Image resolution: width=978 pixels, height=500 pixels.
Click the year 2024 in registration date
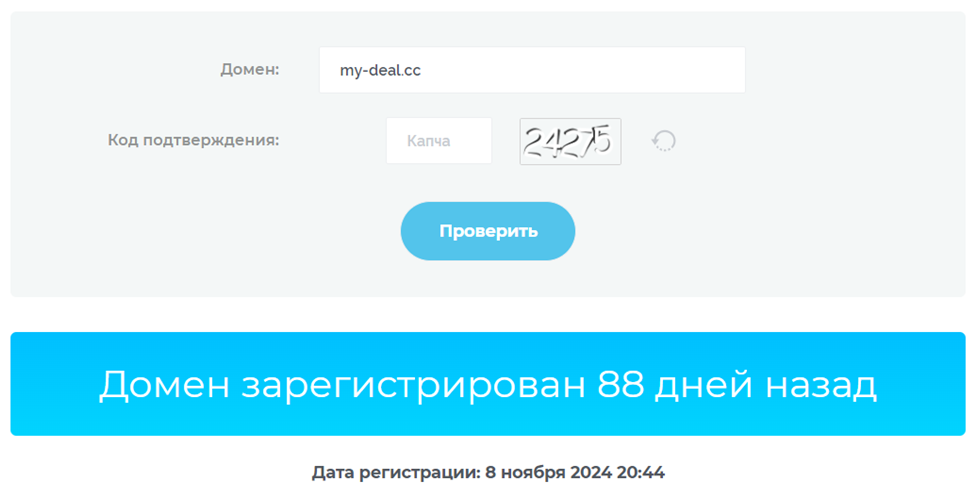[x=590, y=473]
